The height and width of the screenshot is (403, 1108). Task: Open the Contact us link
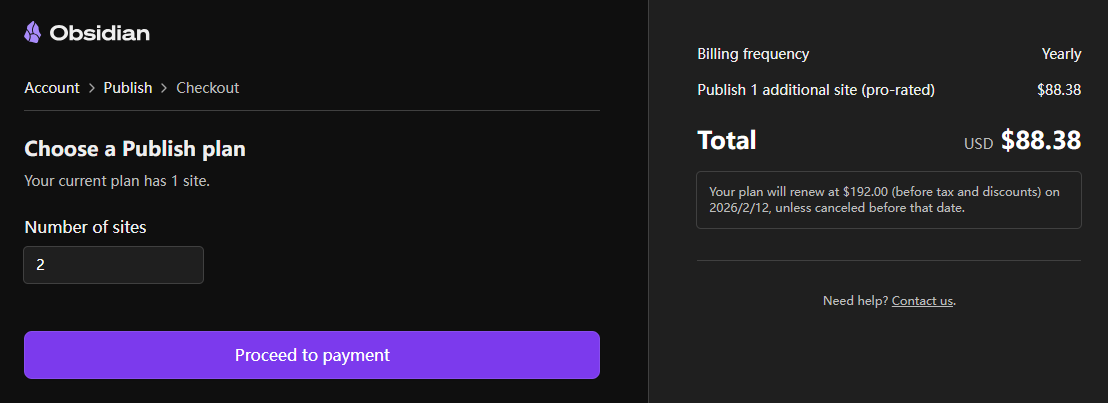922,300
